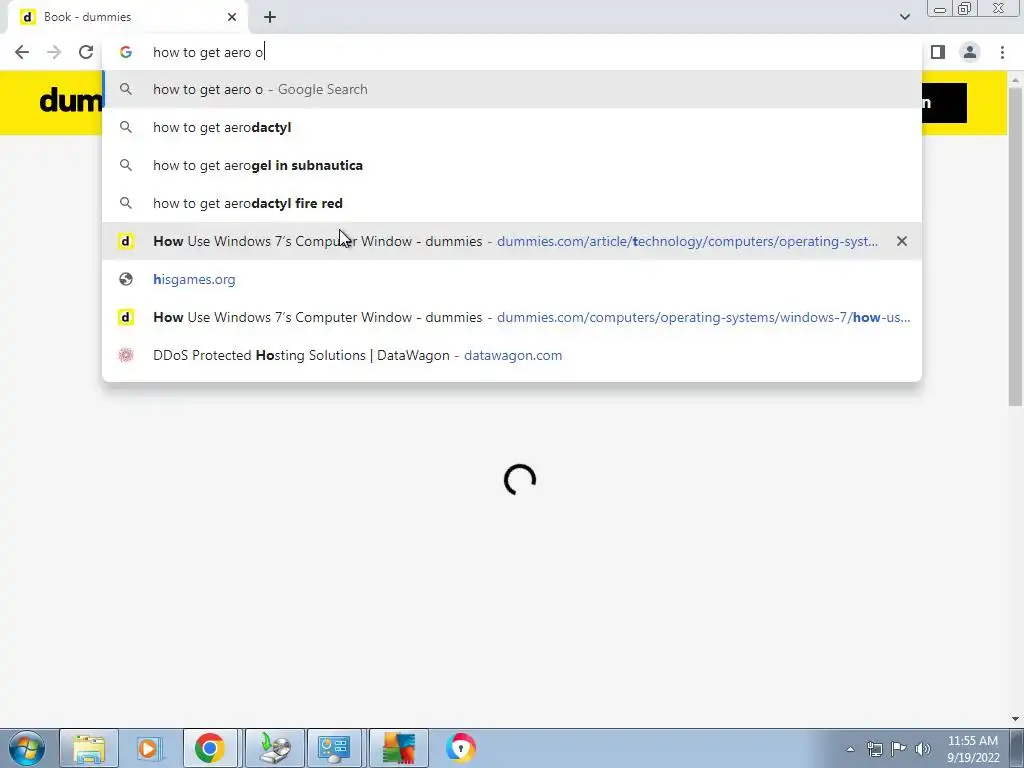Open the Windows Start button

pos(27,748)
